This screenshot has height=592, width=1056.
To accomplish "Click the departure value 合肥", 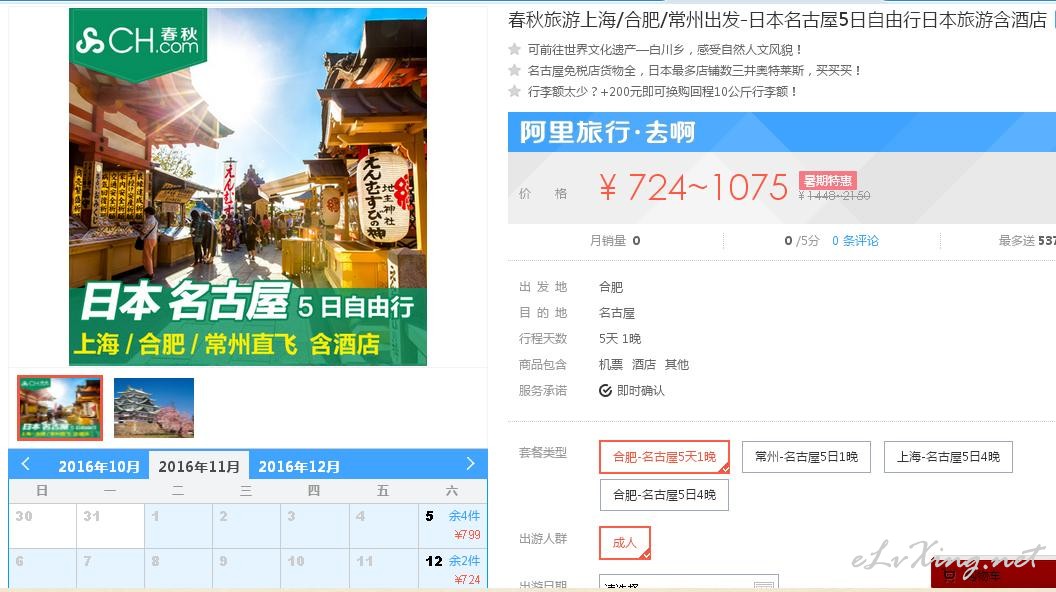I will (x=611, y=287).
